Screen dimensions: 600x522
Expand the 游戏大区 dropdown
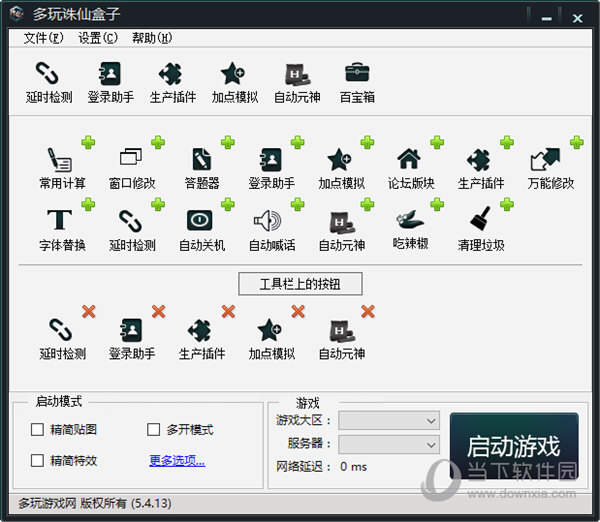point(389,421)
